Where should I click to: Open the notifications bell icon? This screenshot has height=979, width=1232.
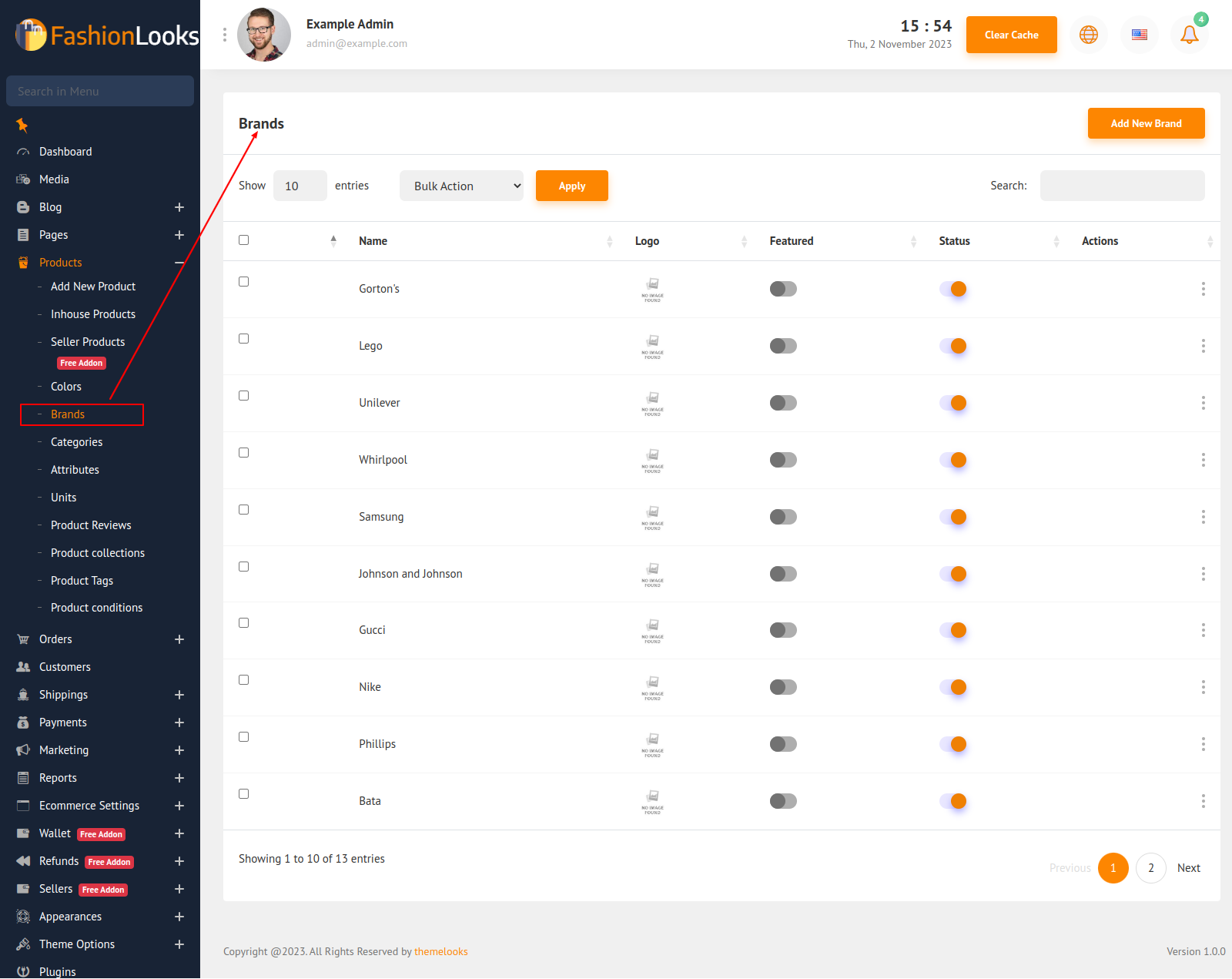(1189, 35)
